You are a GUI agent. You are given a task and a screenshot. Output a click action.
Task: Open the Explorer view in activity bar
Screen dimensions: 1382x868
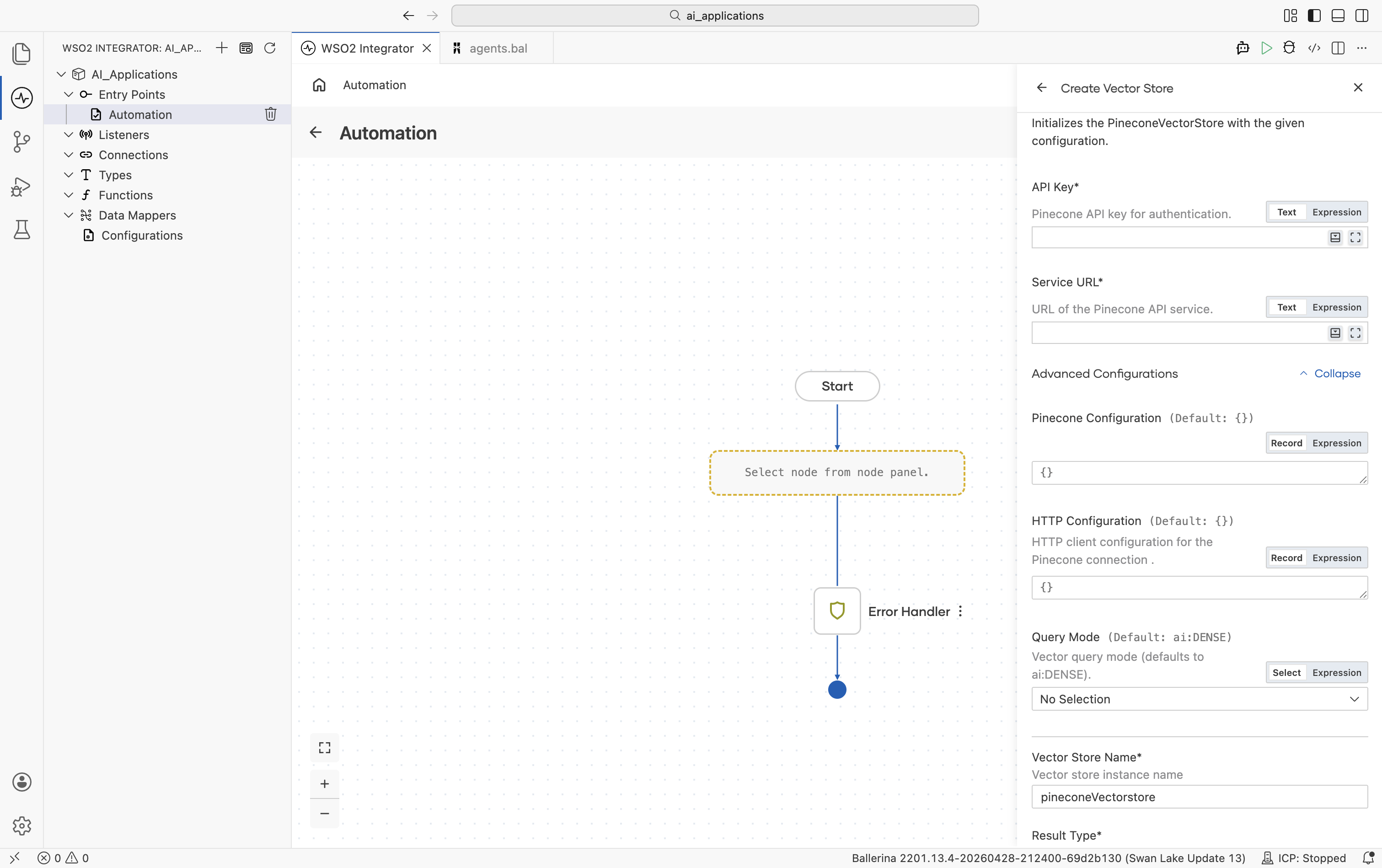(x=22, y=54)
